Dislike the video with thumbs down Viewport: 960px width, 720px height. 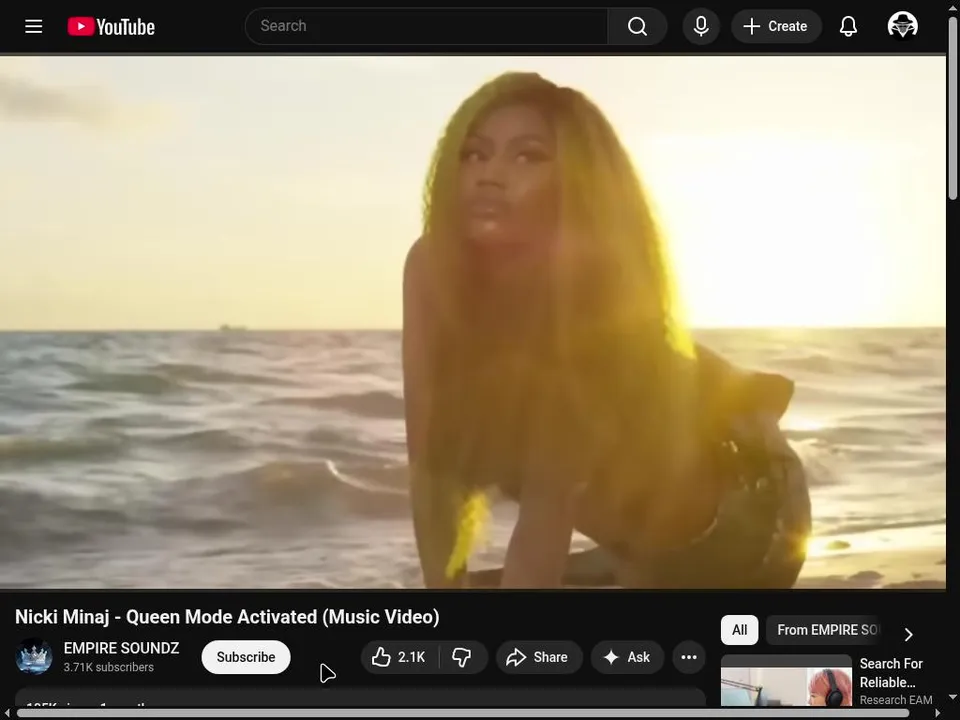(462, 657)
